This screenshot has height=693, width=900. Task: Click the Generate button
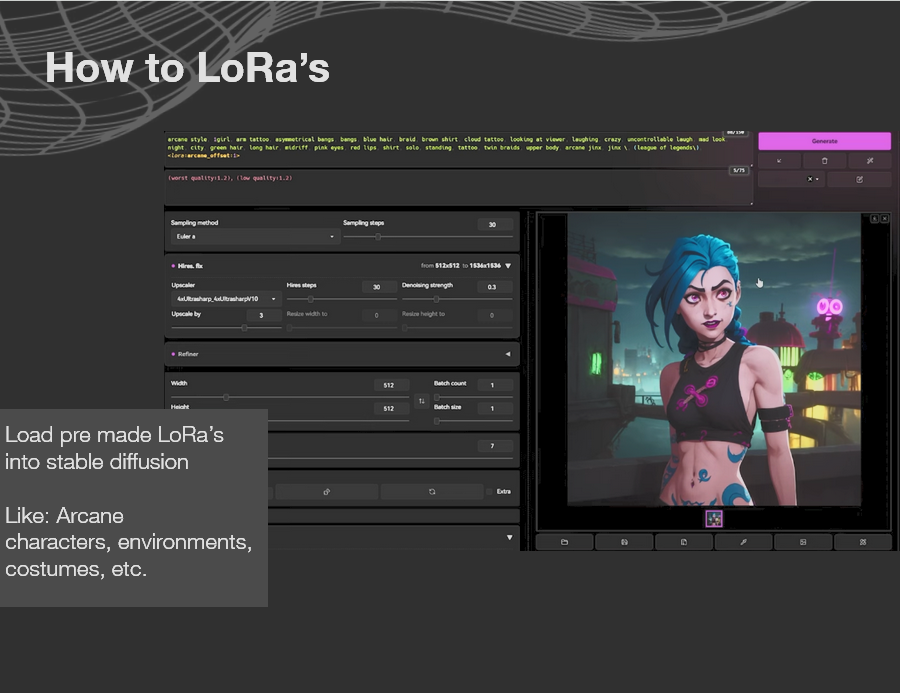click(x=824, y=141)
